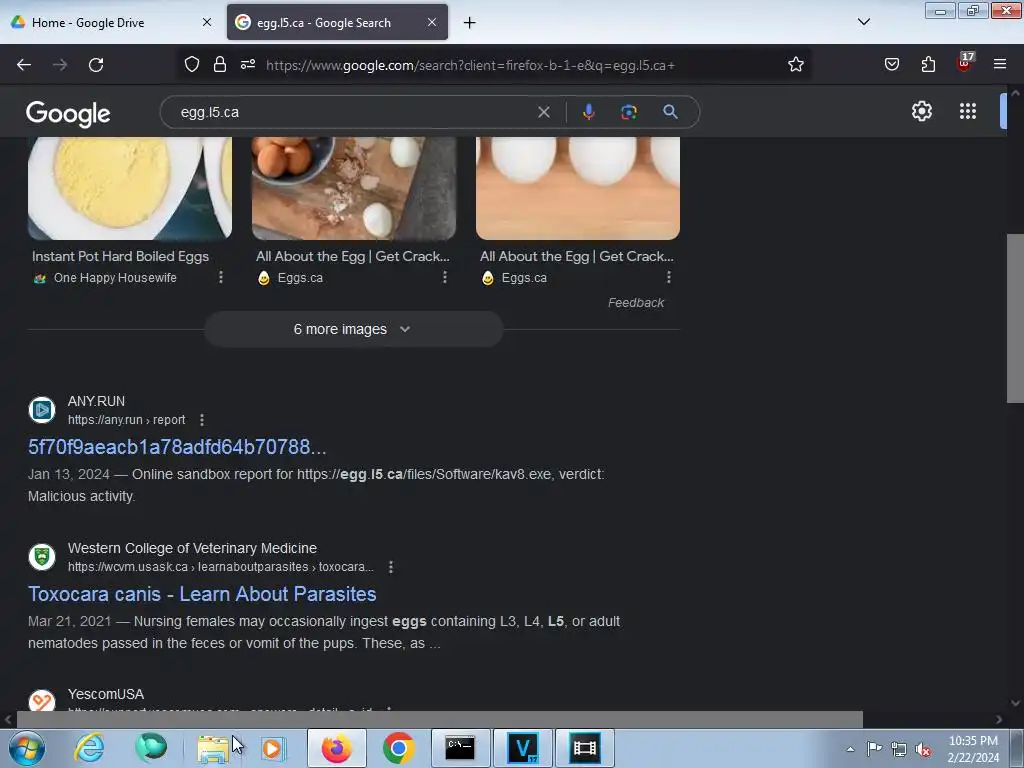Open the uBlock extension with 17 badge
This screenshot has height=768, width=1024.
[965, 62]
